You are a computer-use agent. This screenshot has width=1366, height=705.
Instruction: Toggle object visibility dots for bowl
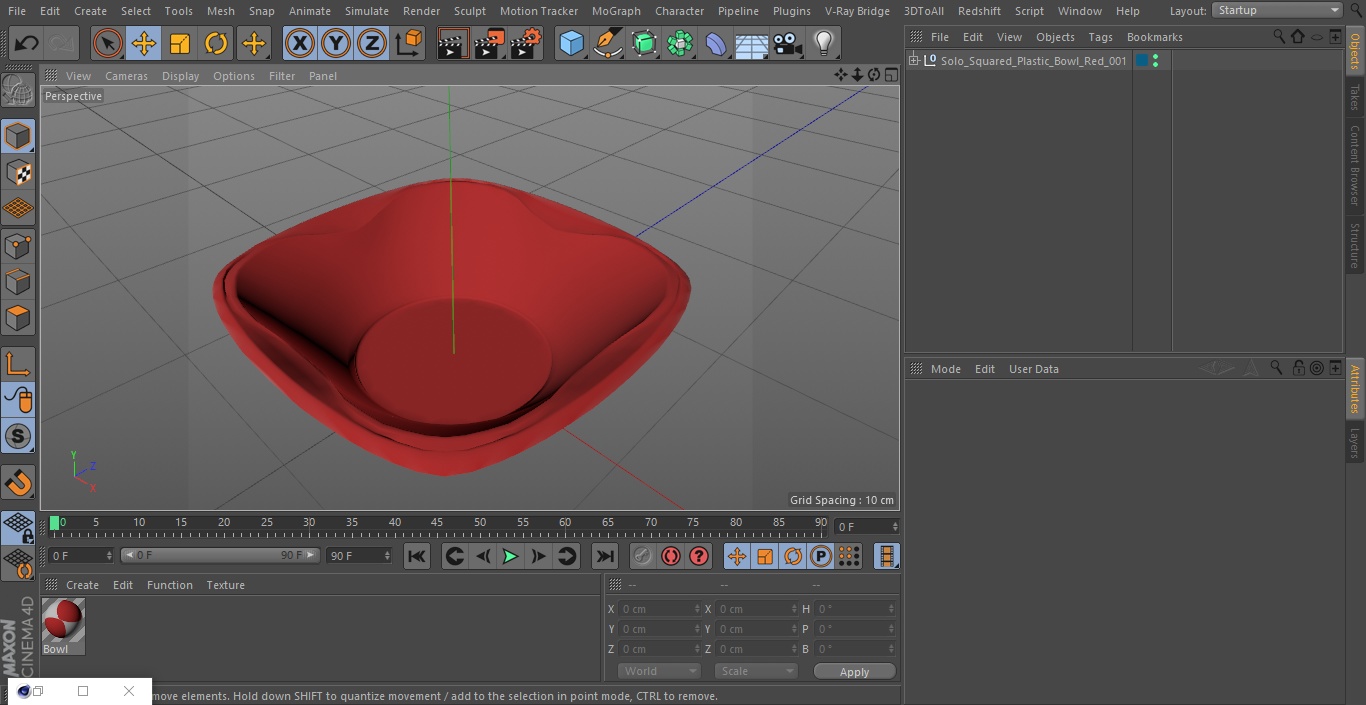point(1155,61)
